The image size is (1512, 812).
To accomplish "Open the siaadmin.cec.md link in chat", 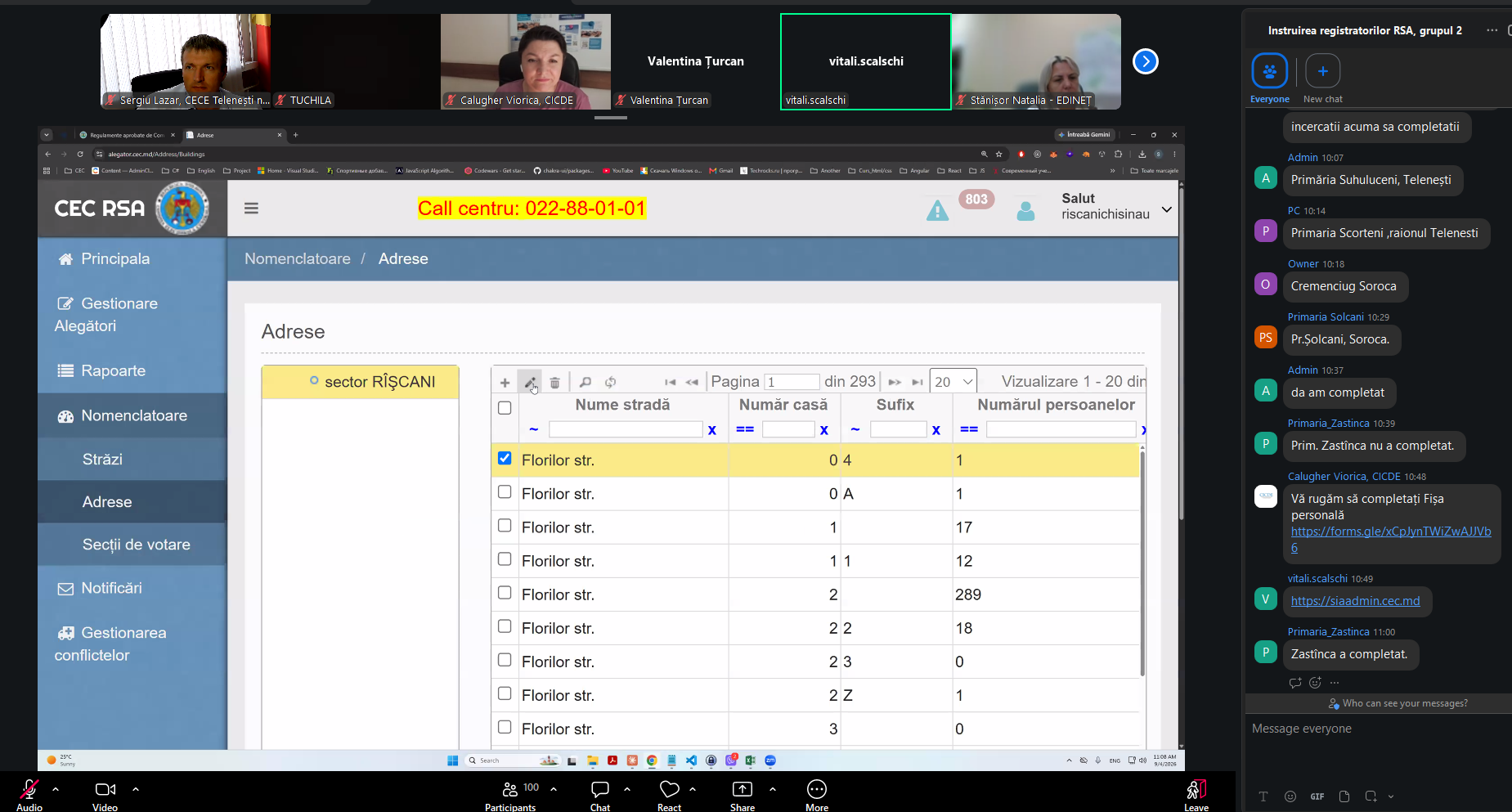I will (x=1355, y=601).
